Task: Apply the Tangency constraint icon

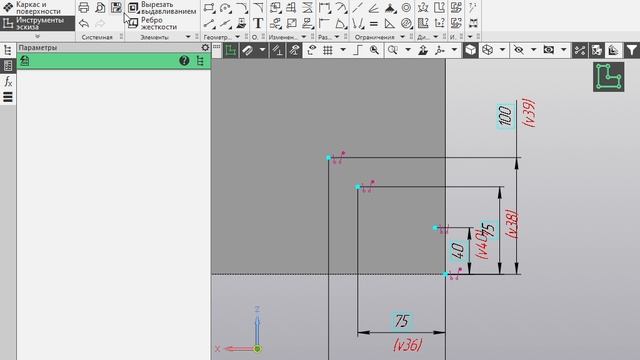Action: coord(406,24)
